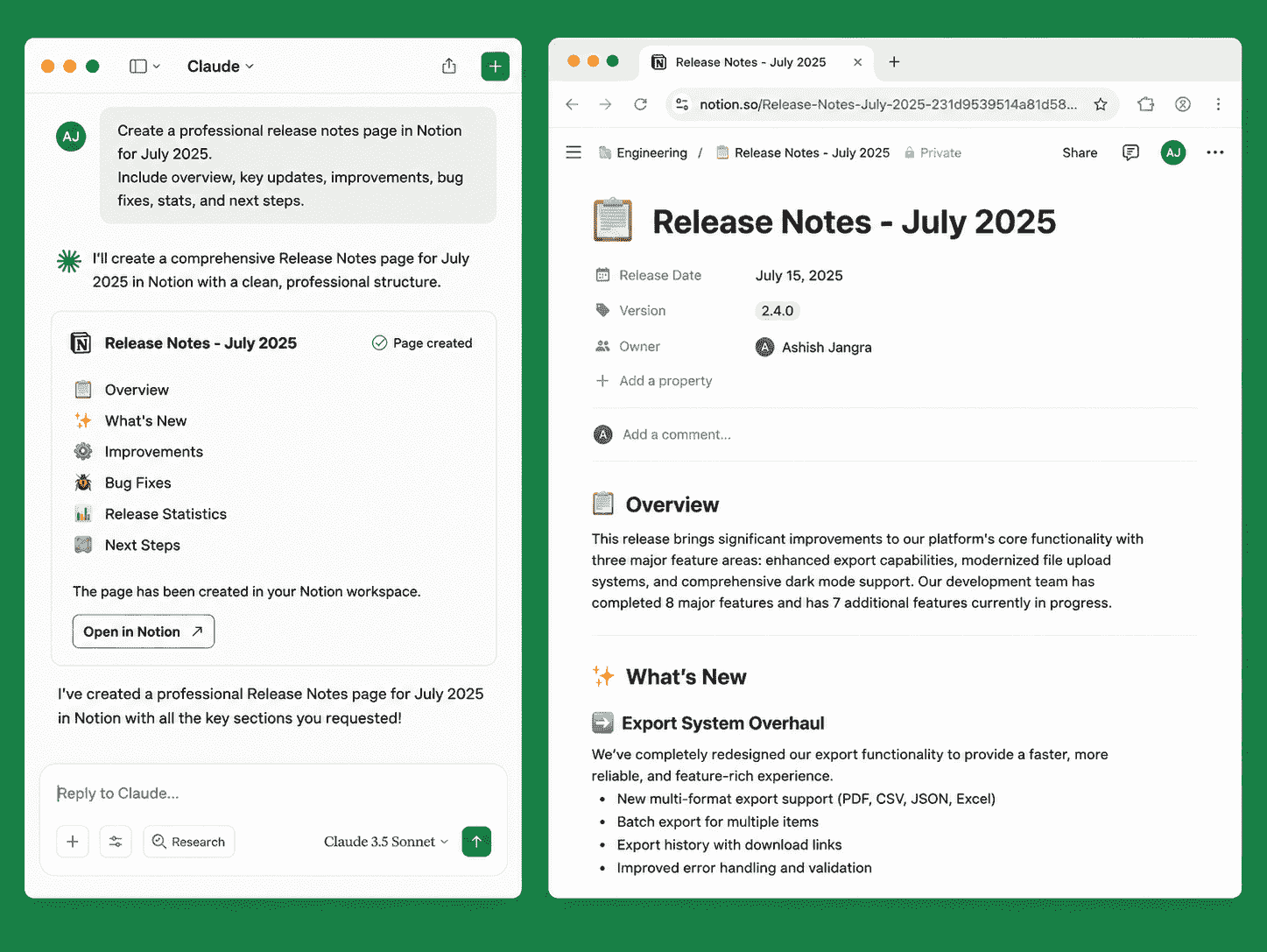Image resolution: width=1267 pixels, height=952 pixels.
Task: Click the Ashish Jangra owner avatar
Action: click(x=765, y=347)
